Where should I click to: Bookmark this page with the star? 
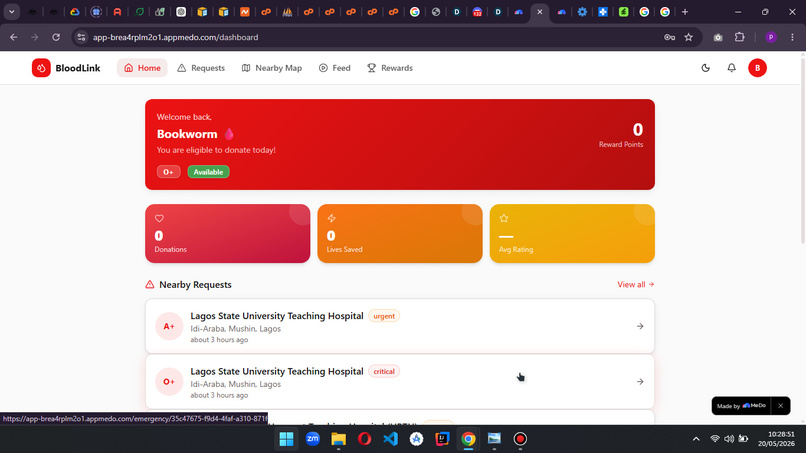[689, 37]
